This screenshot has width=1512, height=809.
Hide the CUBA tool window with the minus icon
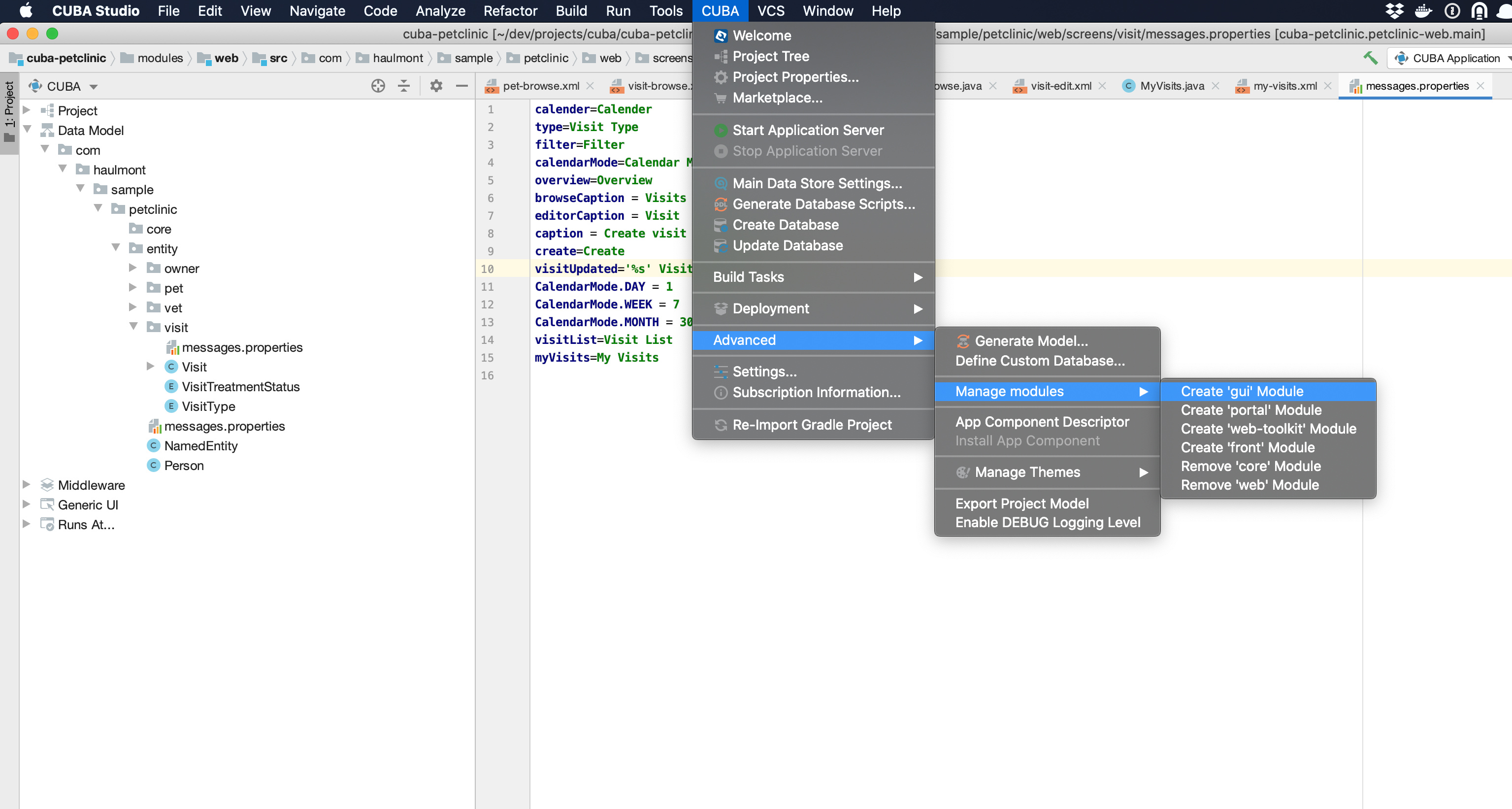tap(462, 86)
